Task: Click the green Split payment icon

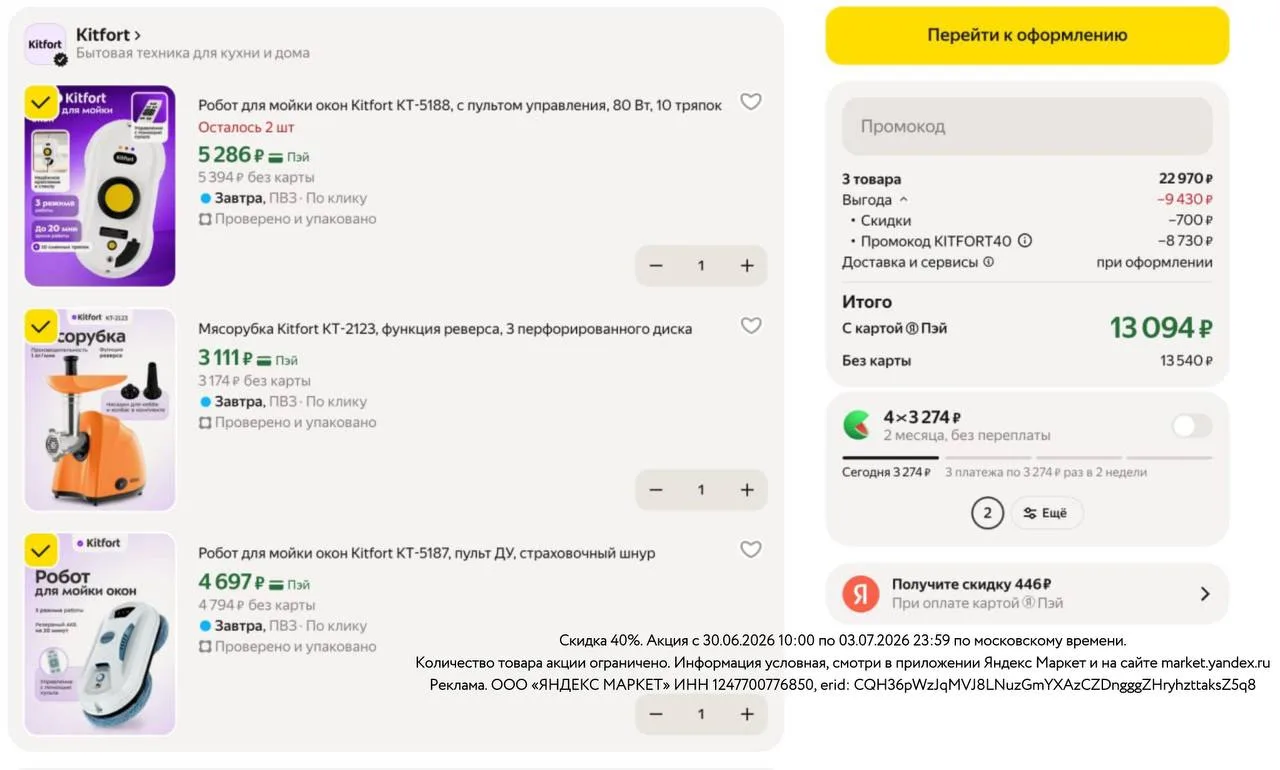Action: point(856,426)
